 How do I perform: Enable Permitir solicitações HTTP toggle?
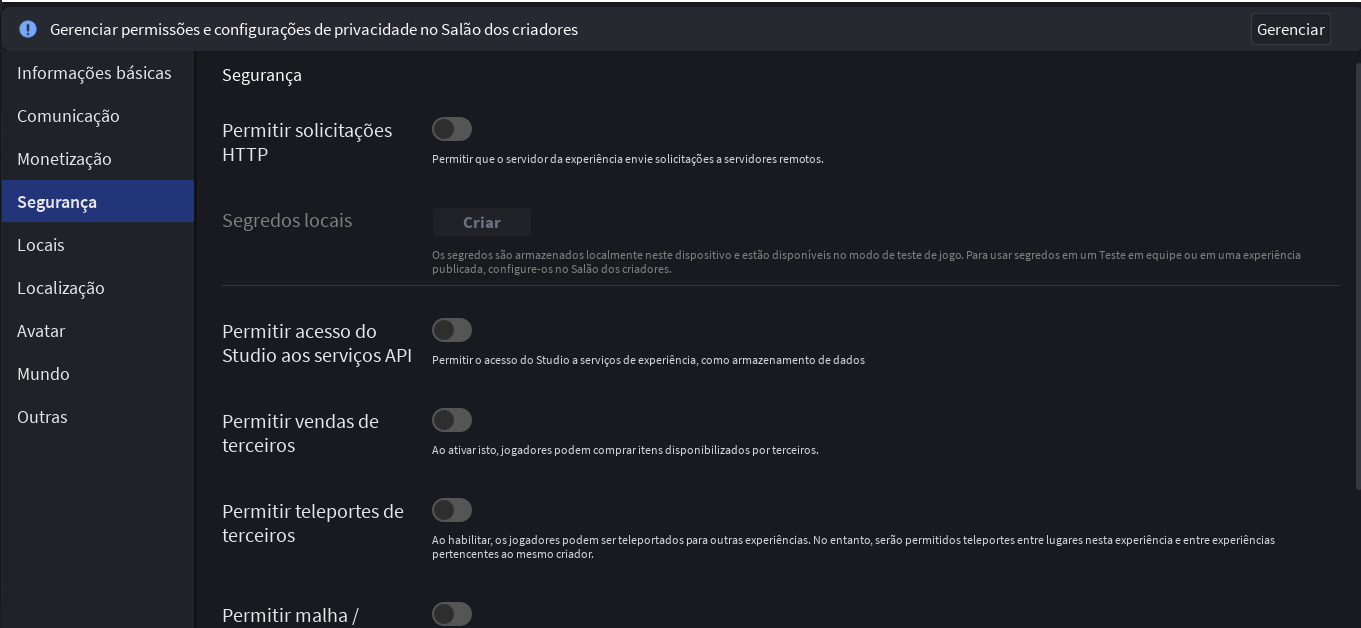pyautogui.click(x=452, y=129)
